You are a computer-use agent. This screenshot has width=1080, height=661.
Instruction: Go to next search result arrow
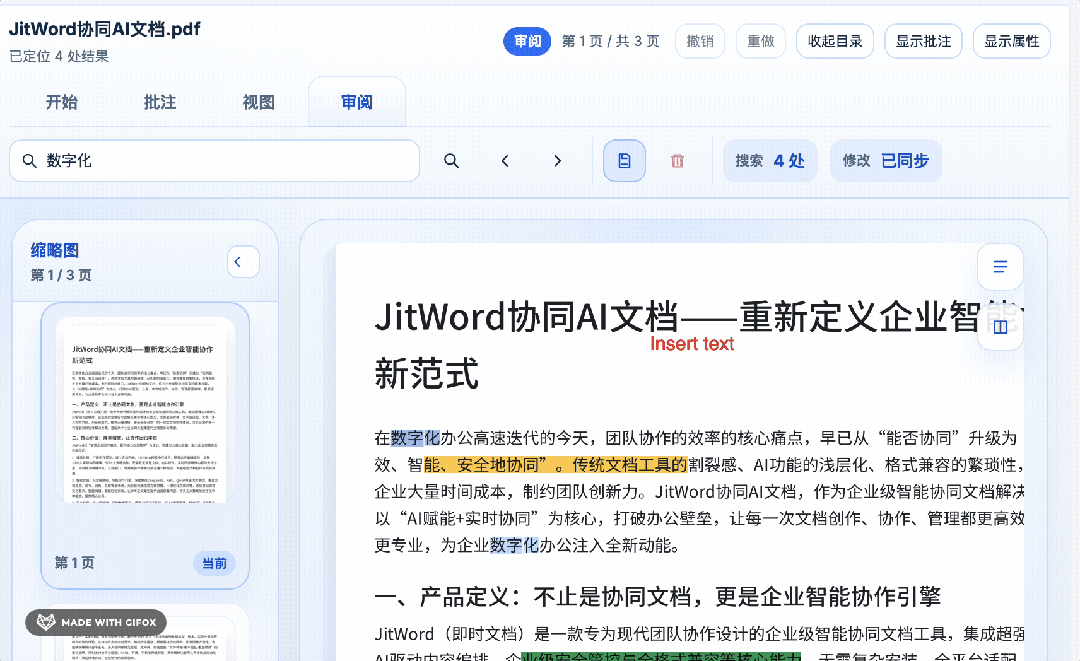(x=557, y=160)
